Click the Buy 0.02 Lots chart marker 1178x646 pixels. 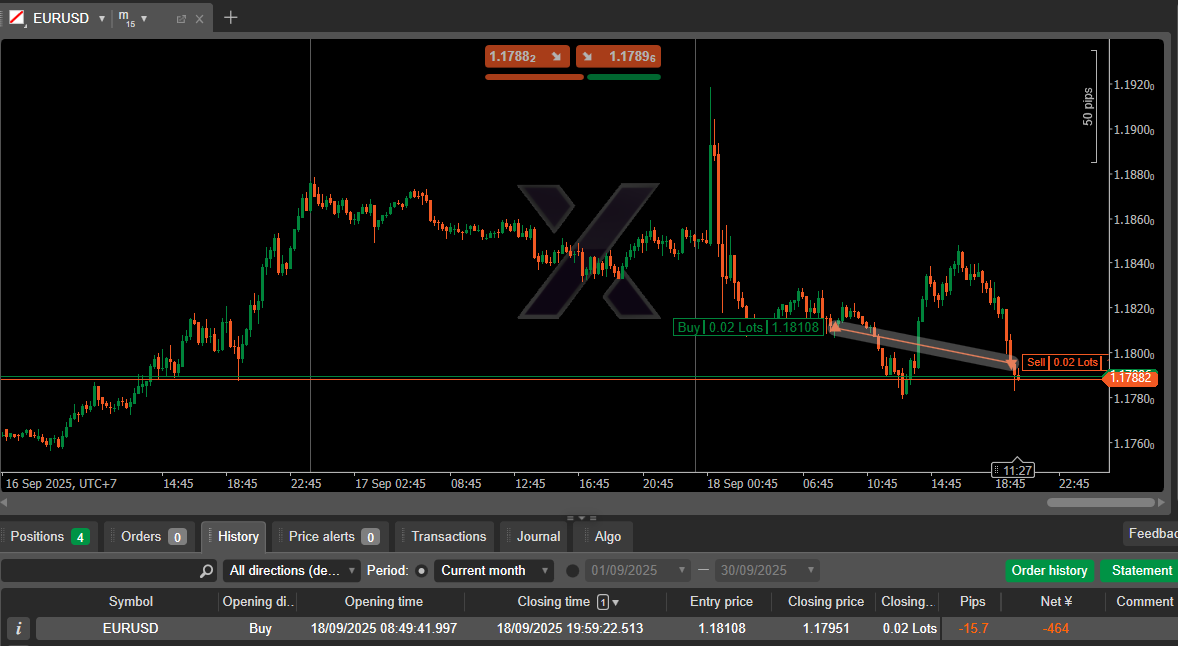point(748,327)
